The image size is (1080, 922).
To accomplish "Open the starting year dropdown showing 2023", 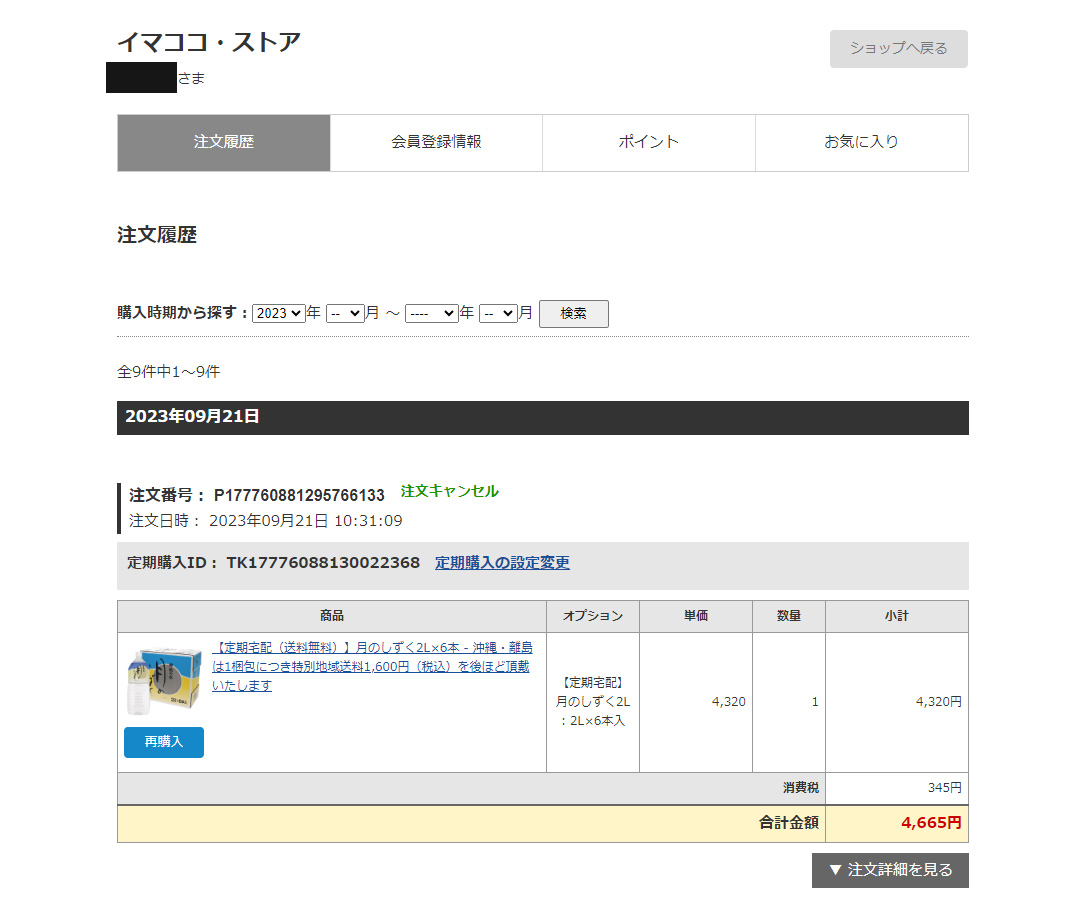I will point(278,313).
